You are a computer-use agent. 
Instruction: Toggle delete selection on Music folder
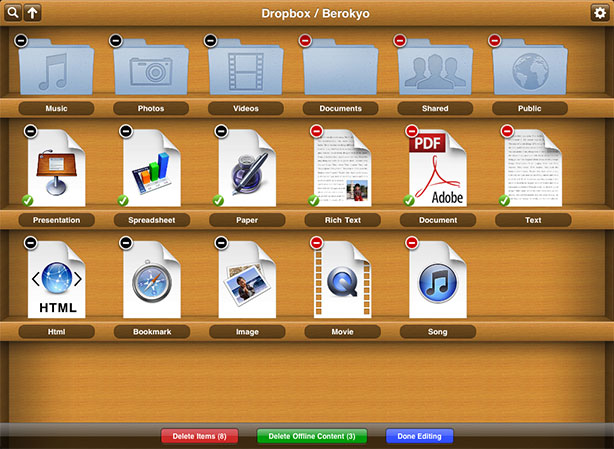point(21,40)
